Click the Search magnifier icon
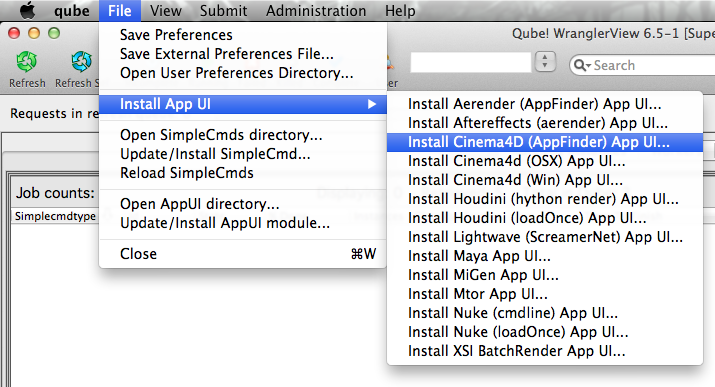 580,65
